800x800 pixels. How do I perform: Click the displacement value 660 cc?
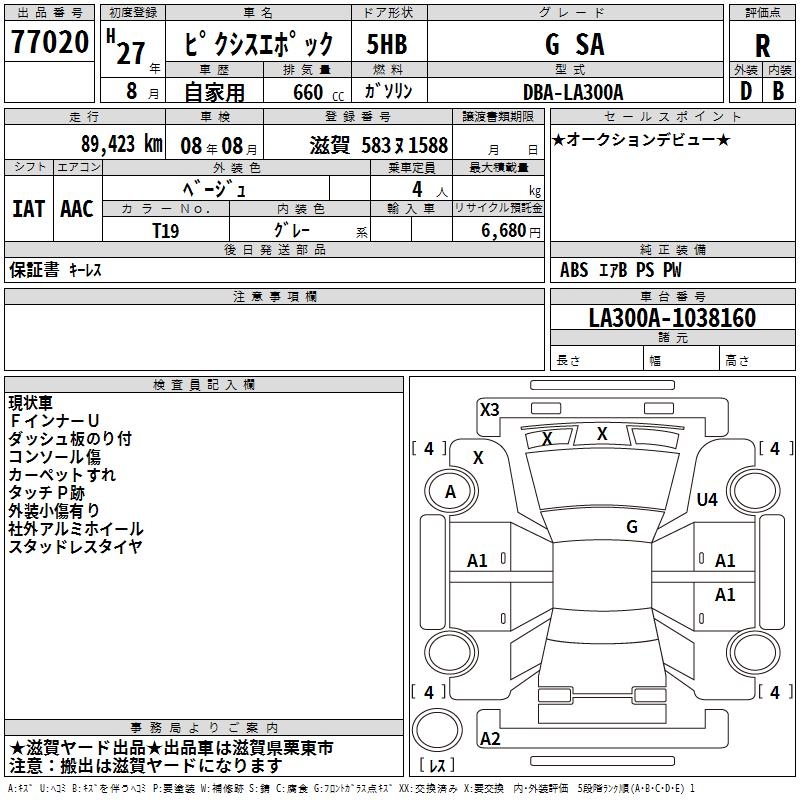pos(318,93)
